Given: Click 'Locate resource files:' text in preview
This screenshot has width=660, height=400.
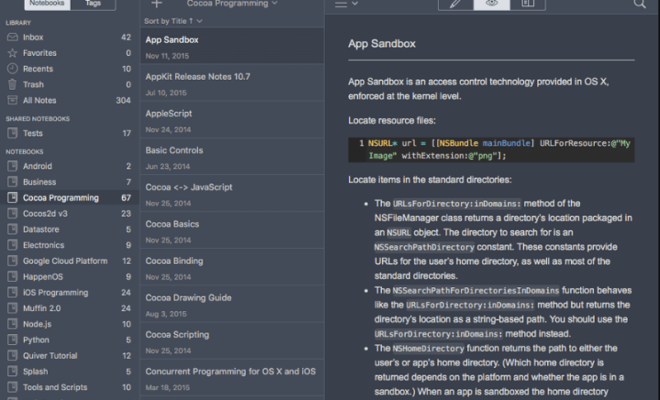Looking at the screenshot, I should [392, 120].
